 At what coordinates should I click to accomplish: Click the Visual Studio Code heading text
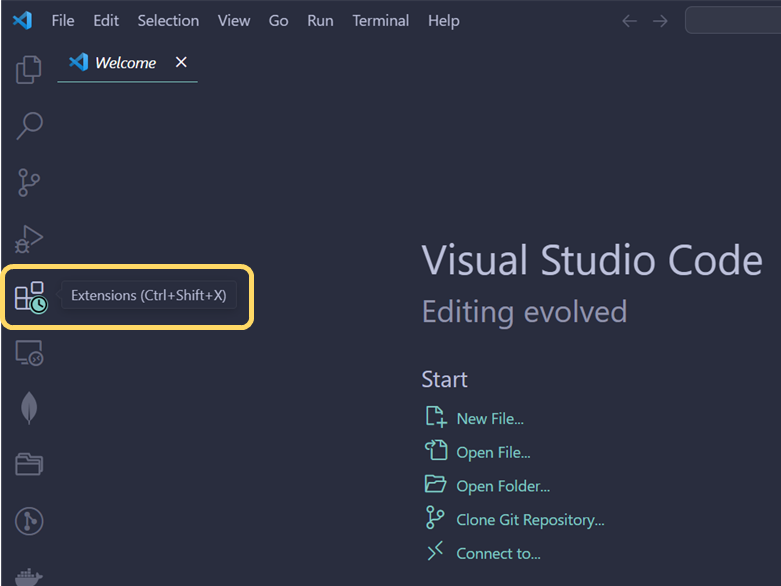click(x=592, y=260)
